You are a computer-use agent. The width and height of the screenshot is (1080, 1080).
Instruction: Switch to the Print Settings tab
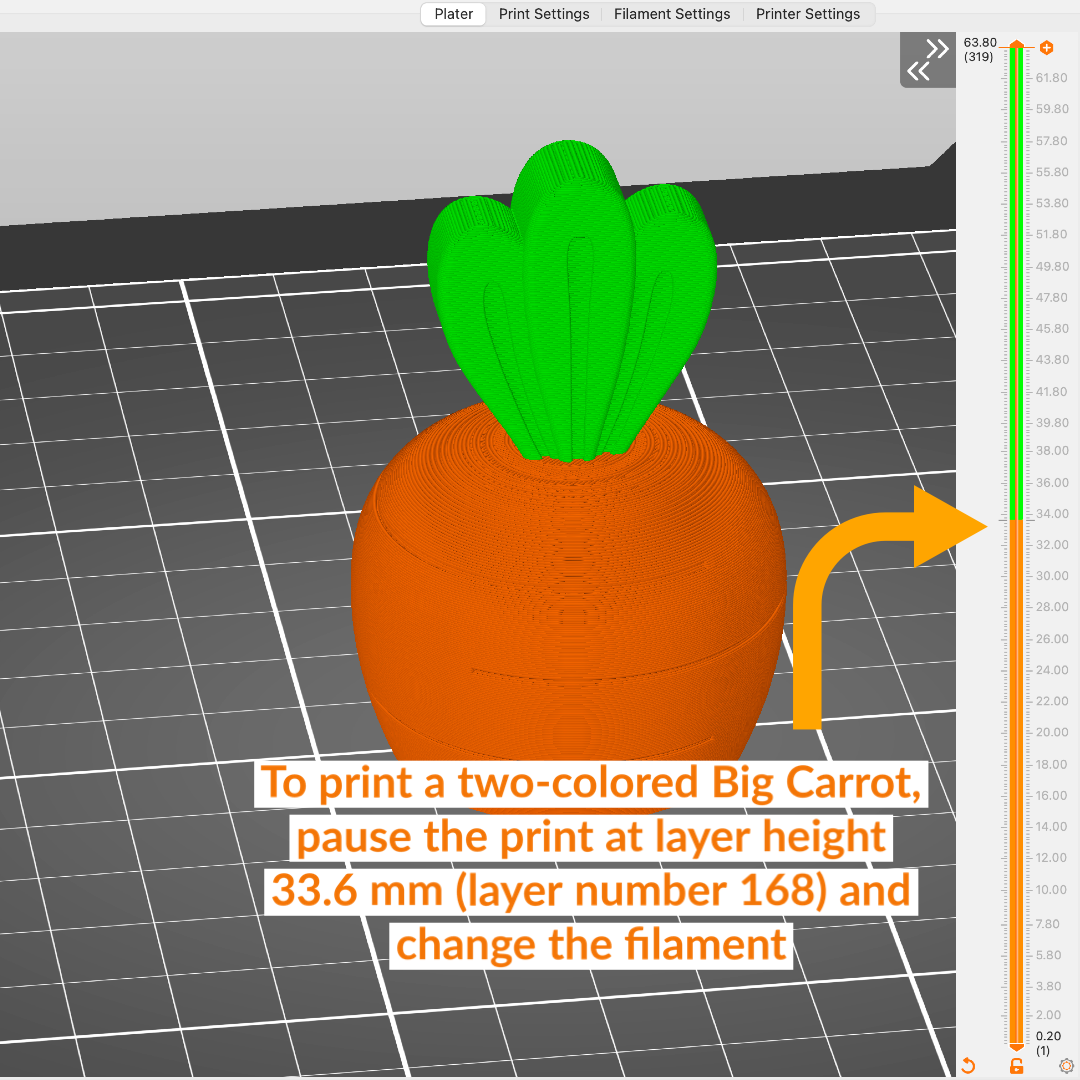(544, 14)
